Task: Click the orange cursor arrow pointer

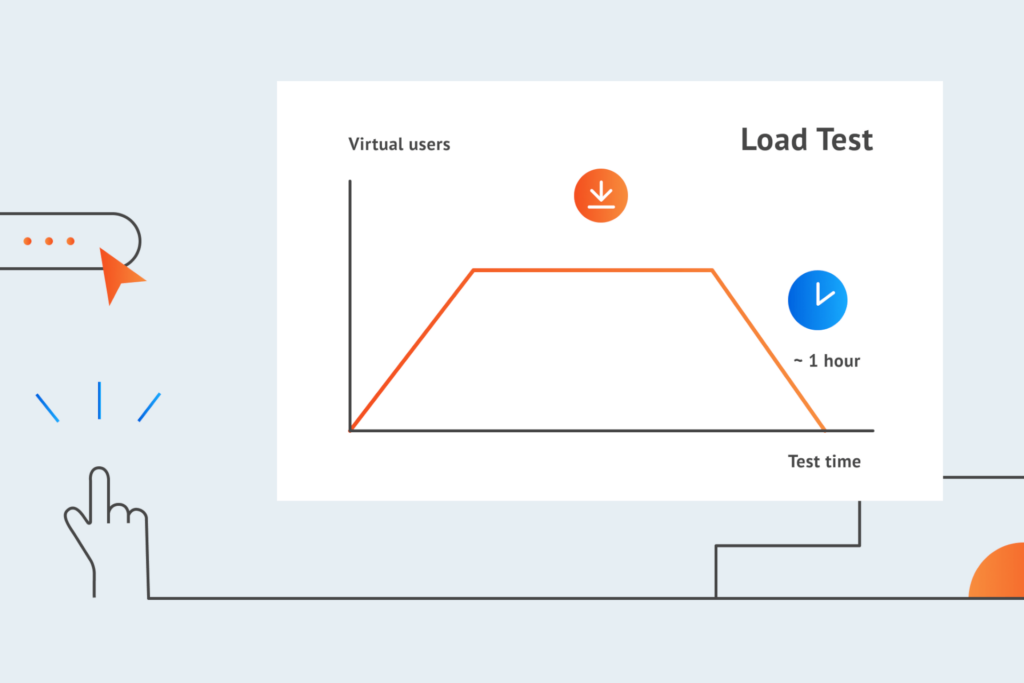Action: pos(120,276)
